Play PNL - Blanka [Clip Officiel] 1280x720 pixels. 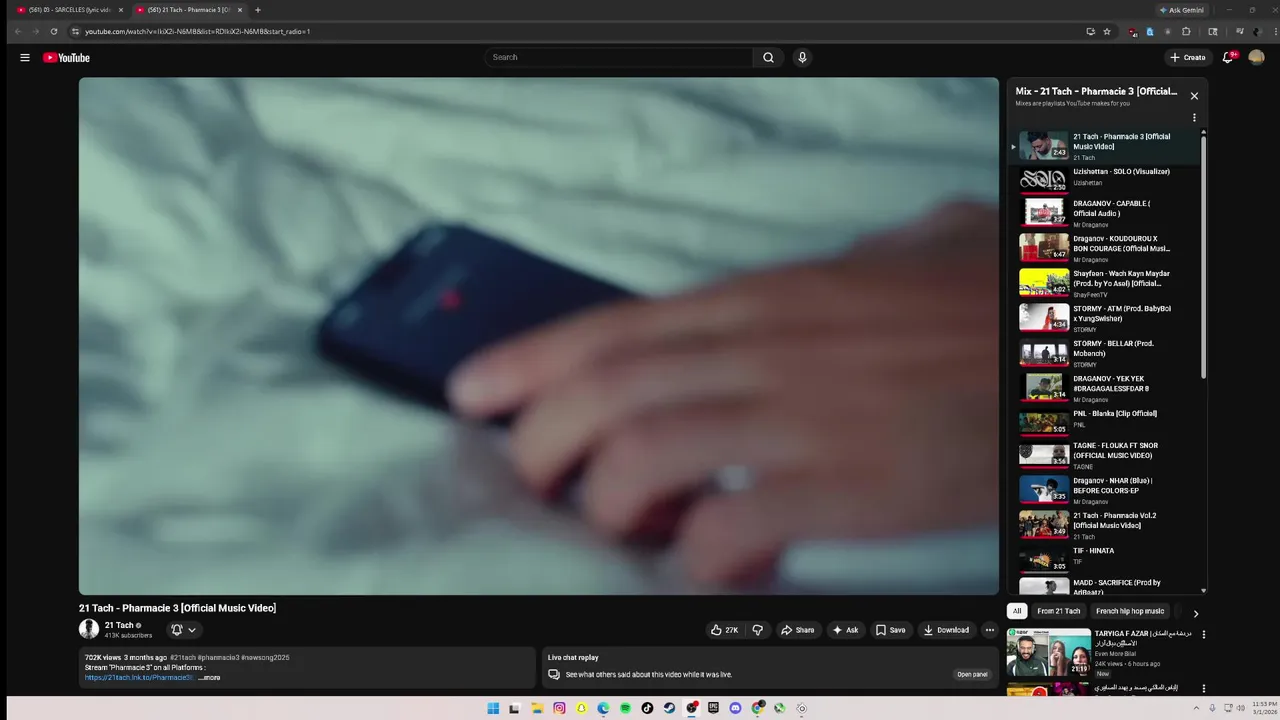tap(1105, 423)
